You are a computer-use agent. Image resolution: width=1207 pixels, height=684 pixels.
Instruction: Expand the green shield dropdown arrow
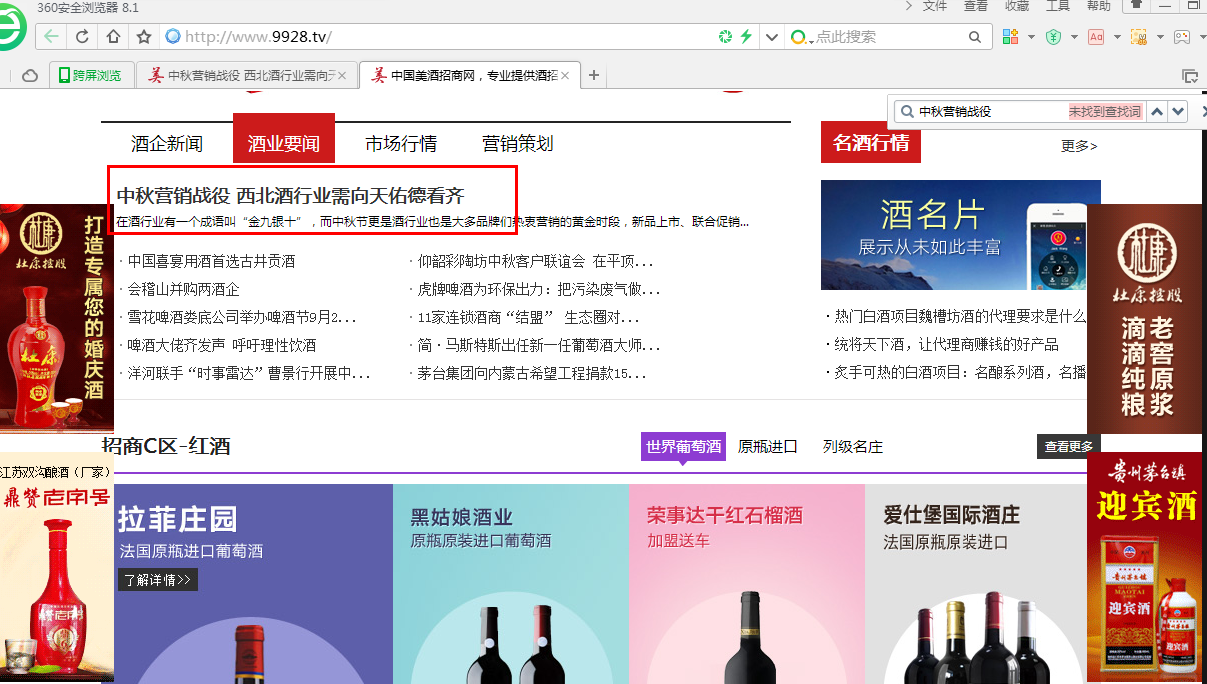pos(1074,37)
